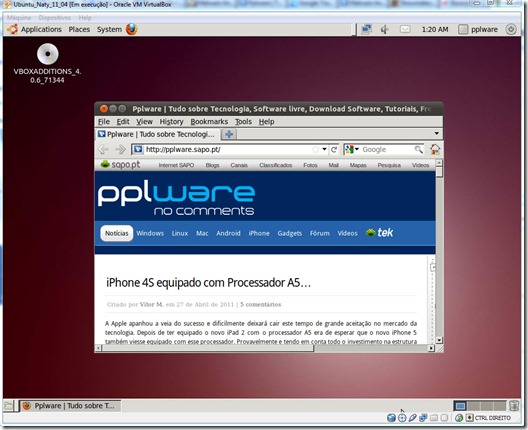The height and width of the screenshot is (430, 528).
Task: Launch Firefox from the top panel icon
Action: [x=131, y=29]
